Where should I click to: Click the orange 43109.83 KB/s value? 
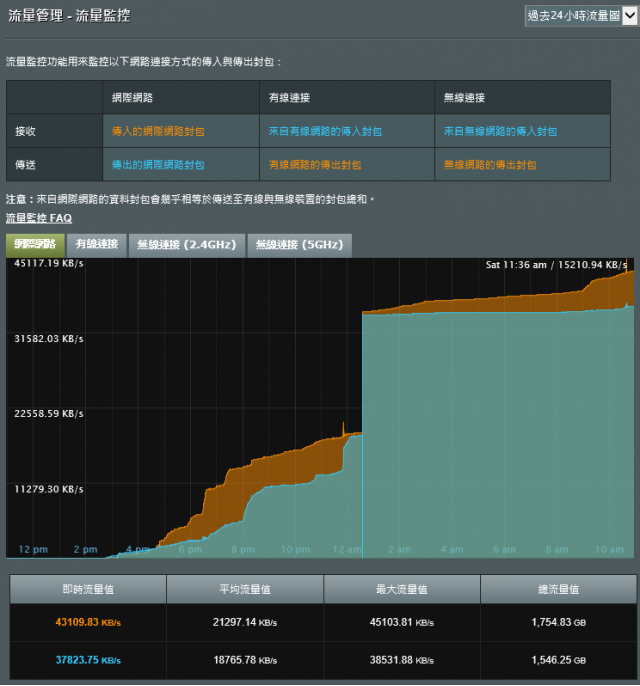[88, 623]
